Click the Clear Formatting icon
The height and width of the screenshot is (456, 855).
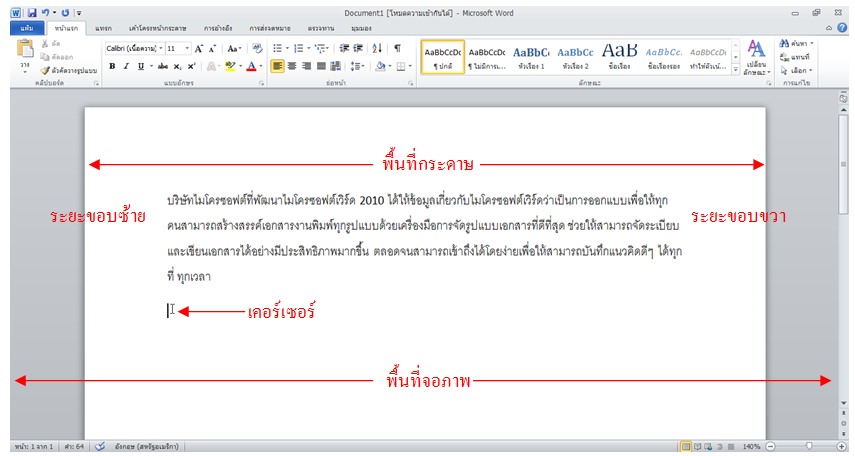point(257,48)
